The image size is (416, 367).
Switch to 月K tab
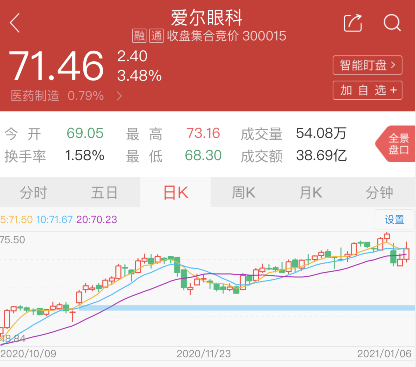pyautogui.click(x=311, y=193)
